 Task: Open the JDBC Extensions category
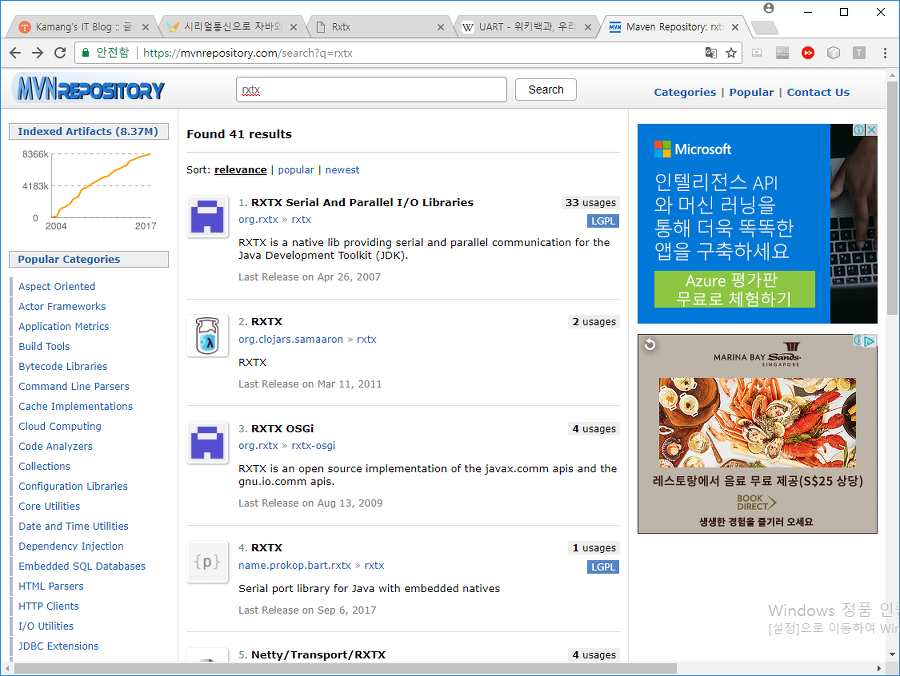tap(59, 646)
